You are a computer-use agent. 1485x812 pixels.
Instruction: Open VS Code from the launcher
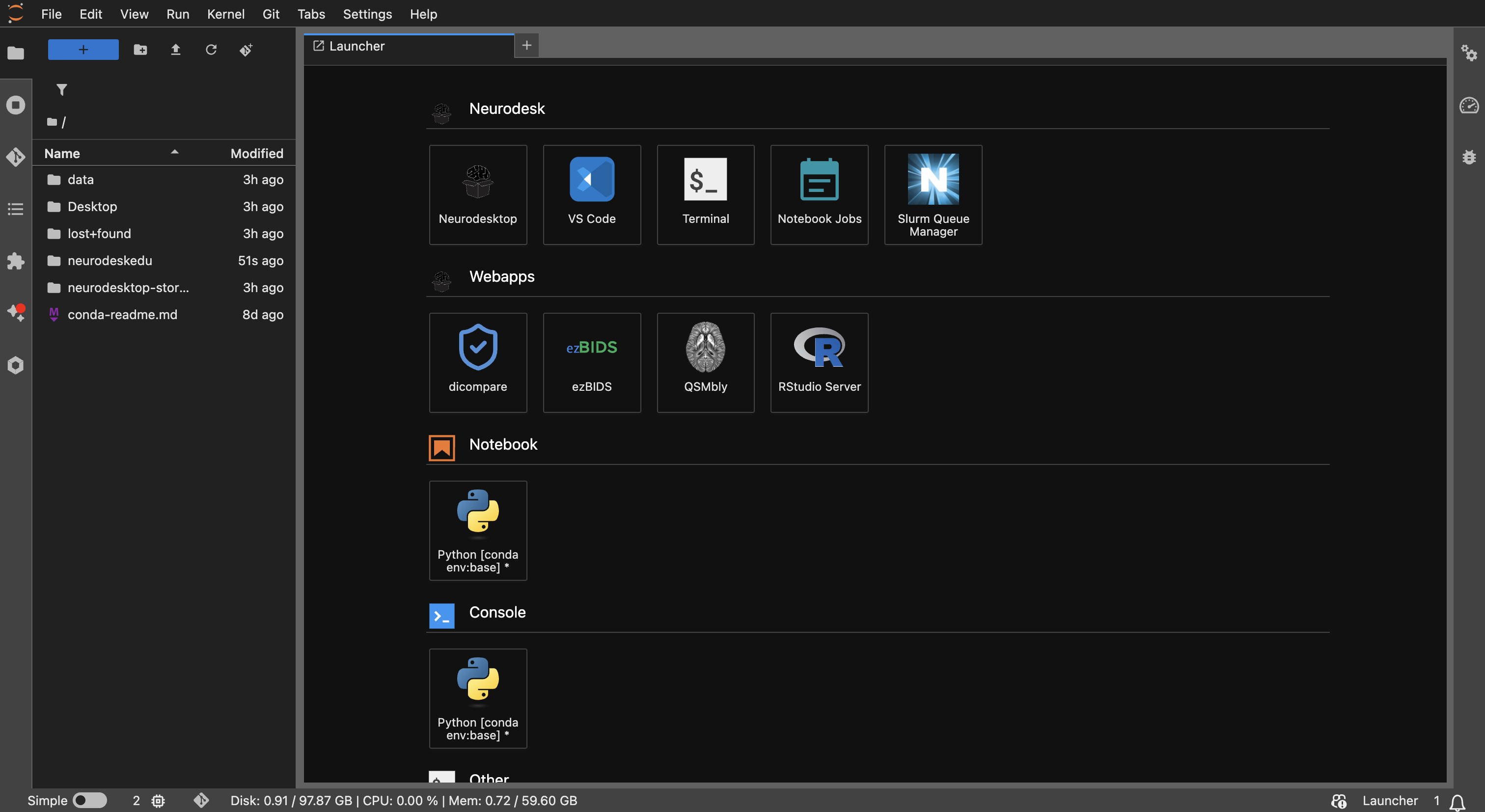click(x=591, y=195)
